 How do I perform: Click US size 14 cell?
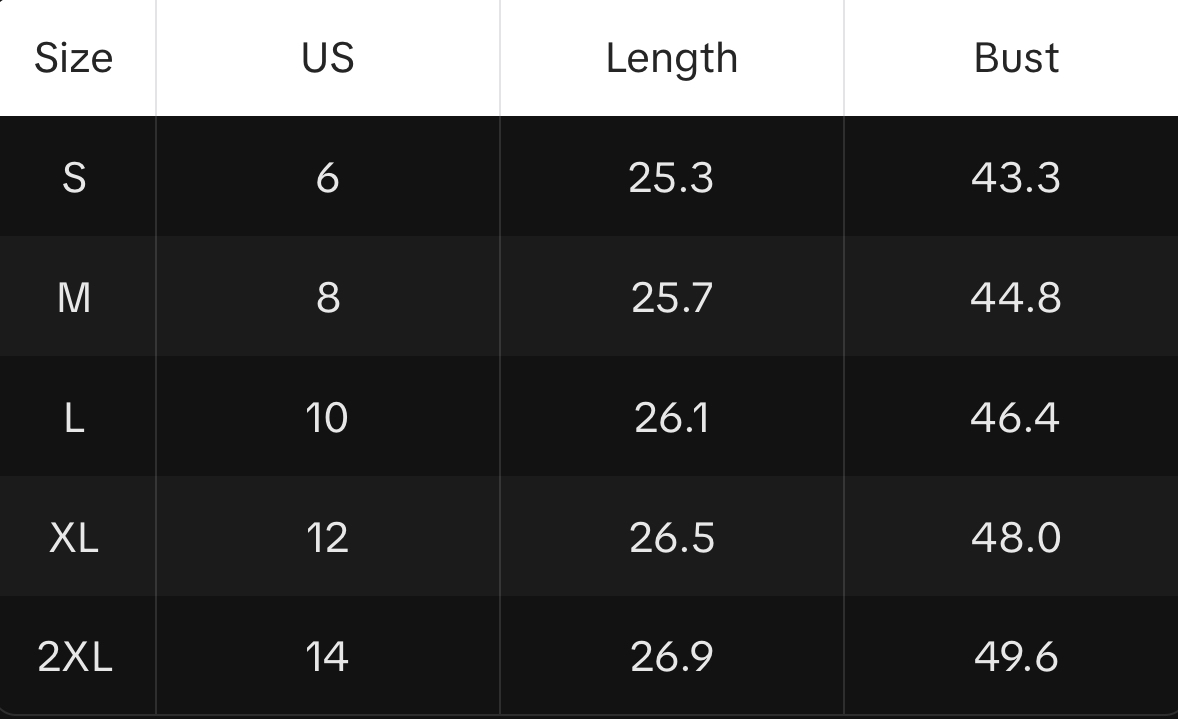[x=328, y=657]
